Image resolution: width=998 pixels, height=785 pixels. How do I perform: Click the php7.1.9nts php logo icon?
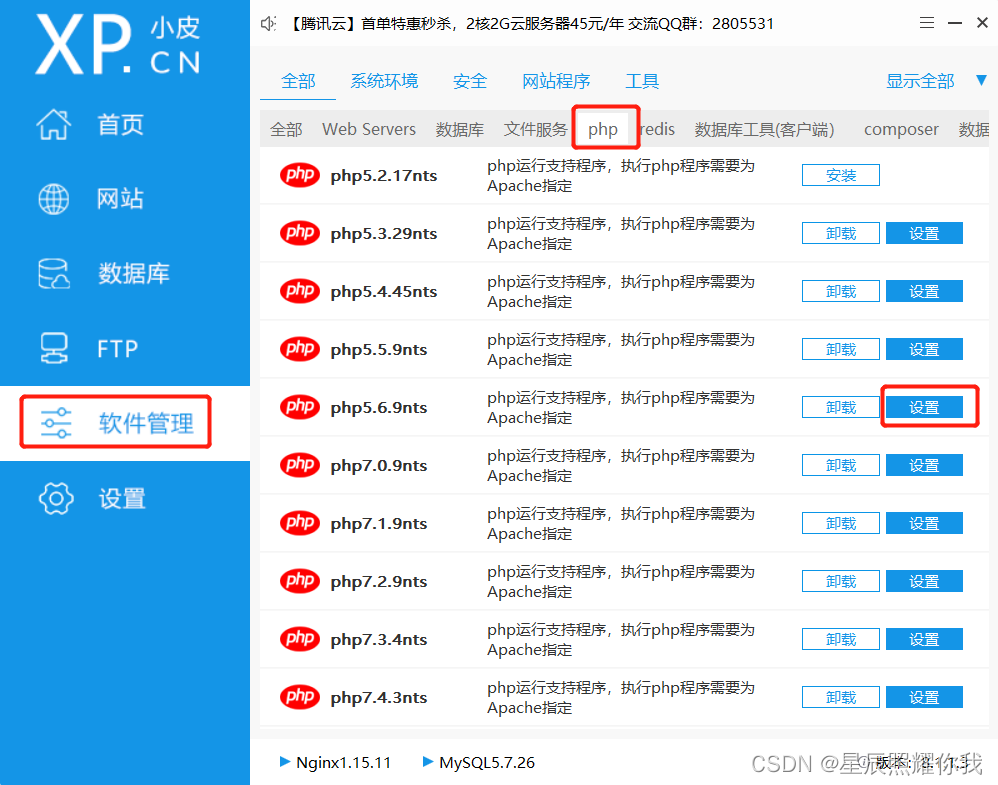coord(300,523)
